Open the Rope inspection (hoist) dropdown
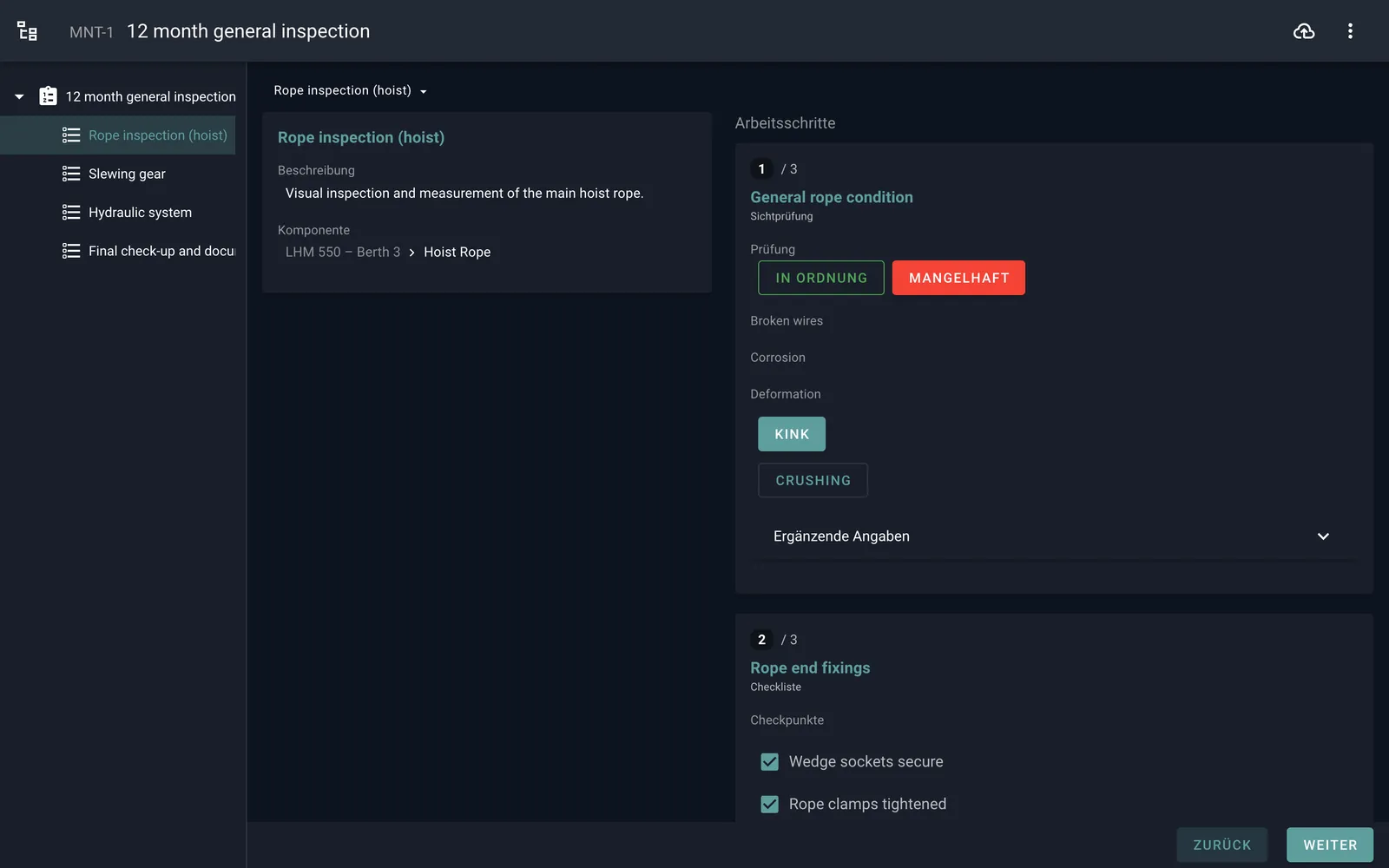 pyautogui.click(x=350, y=90)
